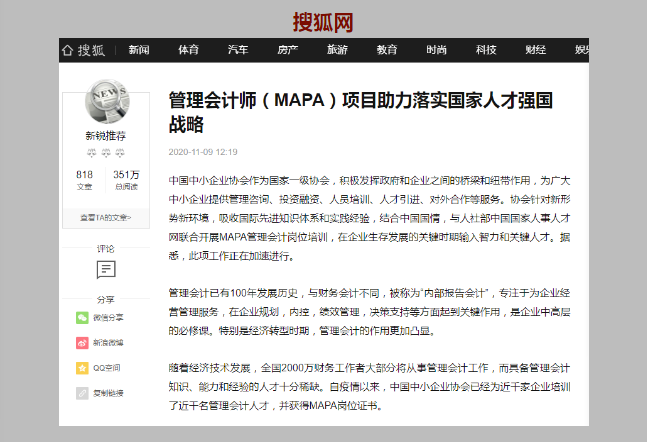The width and height of the screenshot is (647, 442).
Task: Click the Sohu home icon in navbar
Action: point(67,50)
